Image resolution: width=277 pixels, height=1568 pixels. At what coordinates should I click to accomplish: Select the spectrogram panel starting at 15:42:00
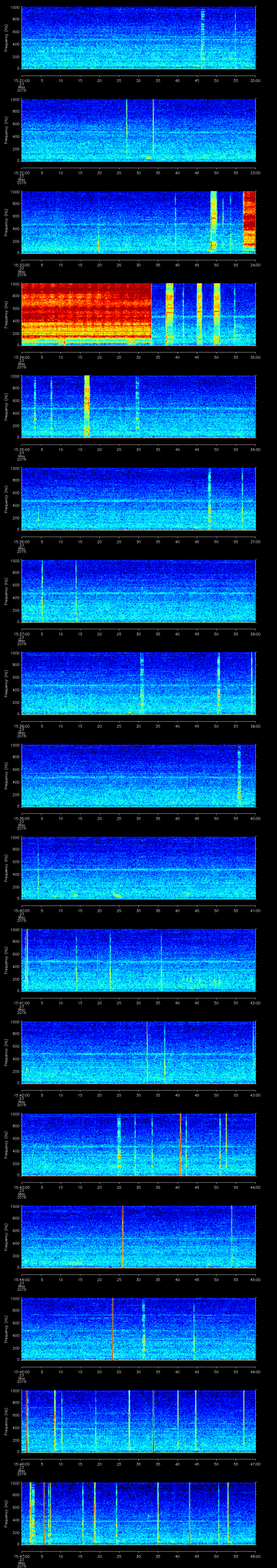[x=138, y=1052]
